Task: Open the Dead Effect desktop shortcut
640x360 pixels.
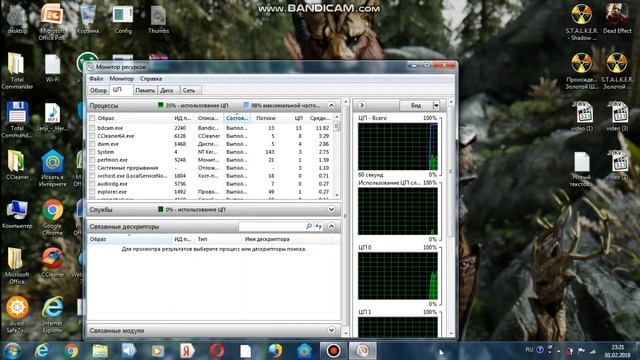Action: tap(617, 19)
